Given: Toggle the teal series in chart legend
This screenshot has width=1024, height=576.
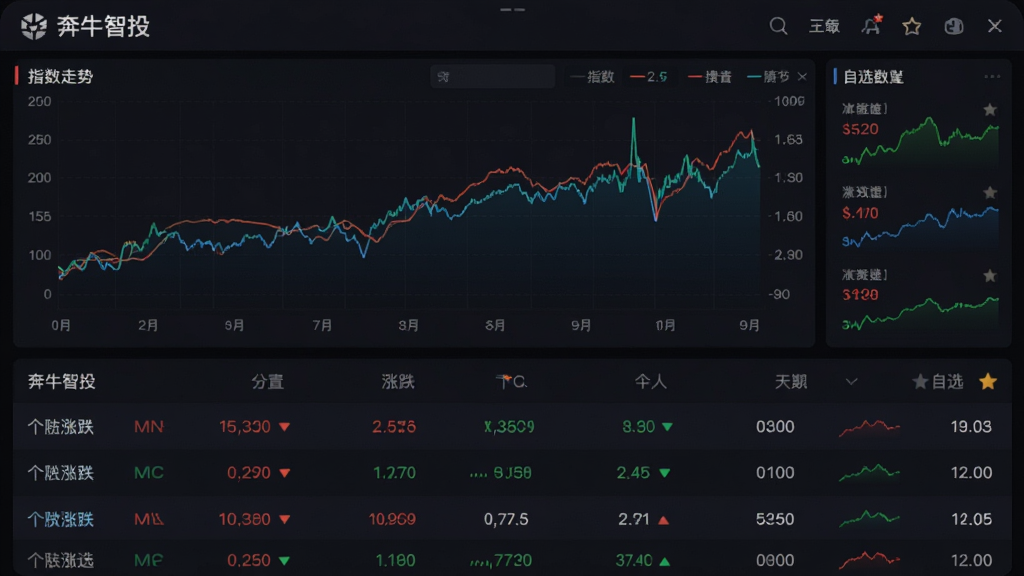Looking at the screenshot, I should [768, 77].
